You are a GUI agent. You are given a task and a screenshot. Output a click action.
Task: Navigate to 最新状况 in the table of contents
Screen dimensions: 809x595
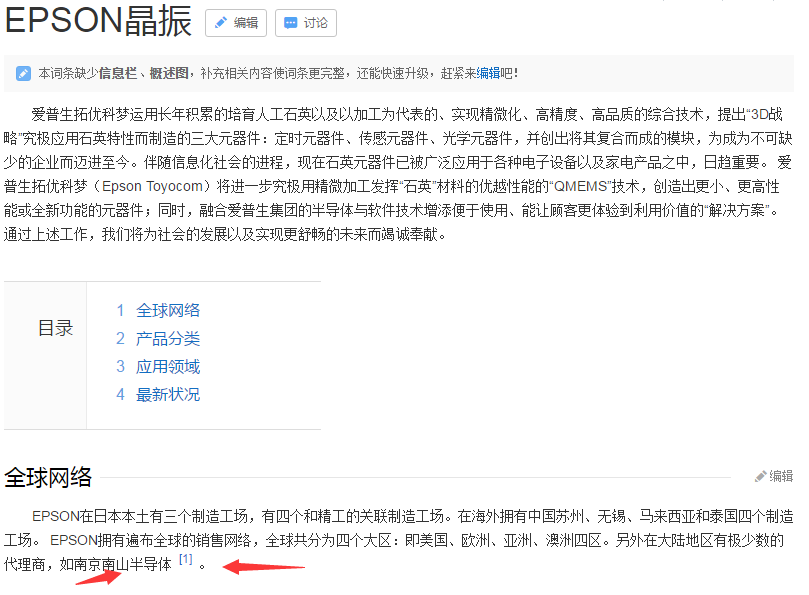coord(168,394)
